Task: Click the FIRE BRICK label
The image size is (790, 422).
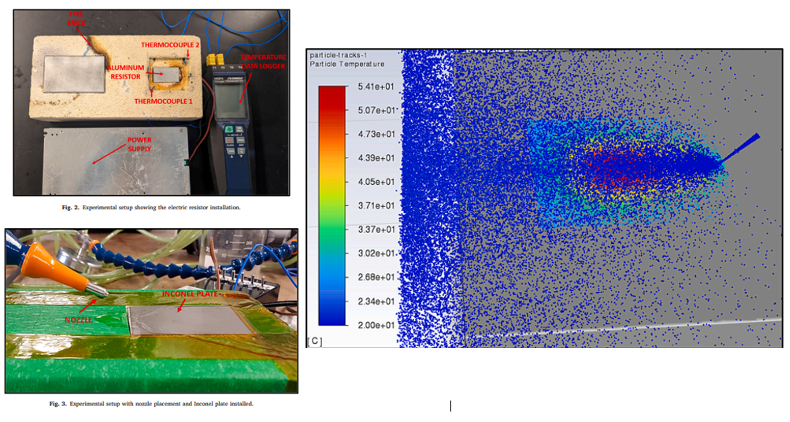Action: 77,22
